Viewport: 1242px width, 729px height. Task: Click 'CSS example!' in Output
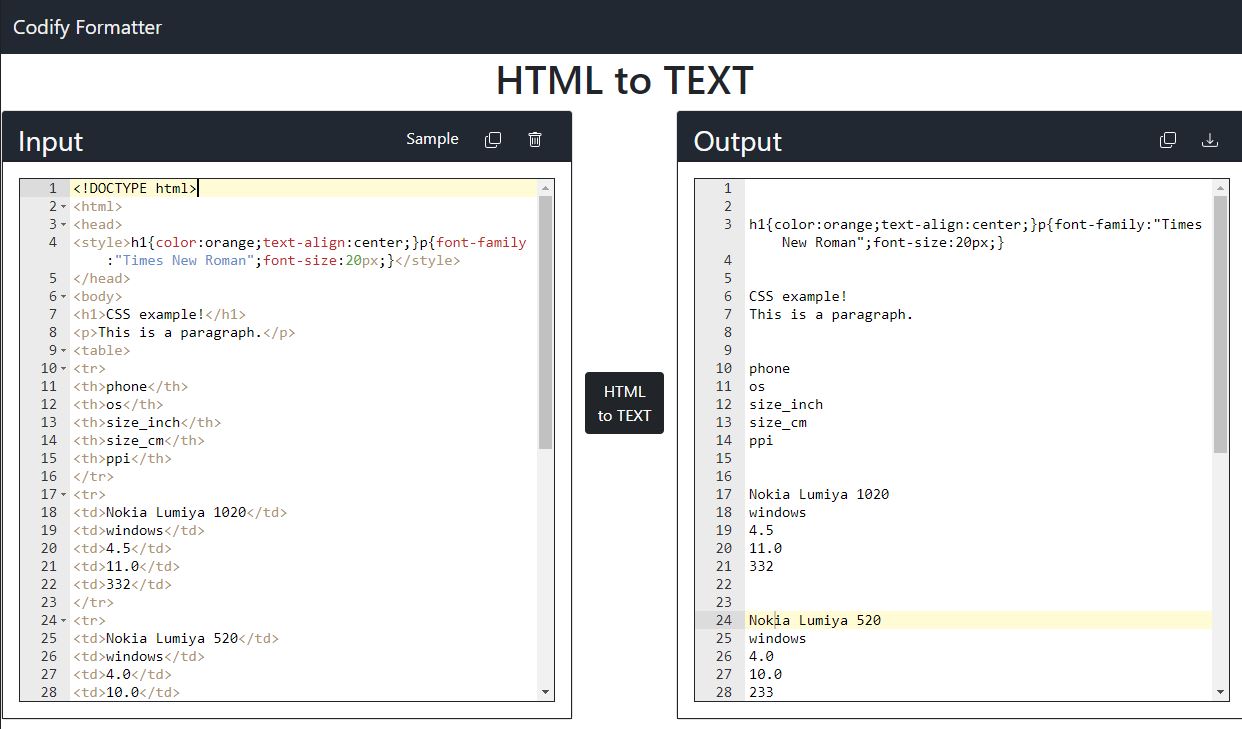[x=798, y=296]
